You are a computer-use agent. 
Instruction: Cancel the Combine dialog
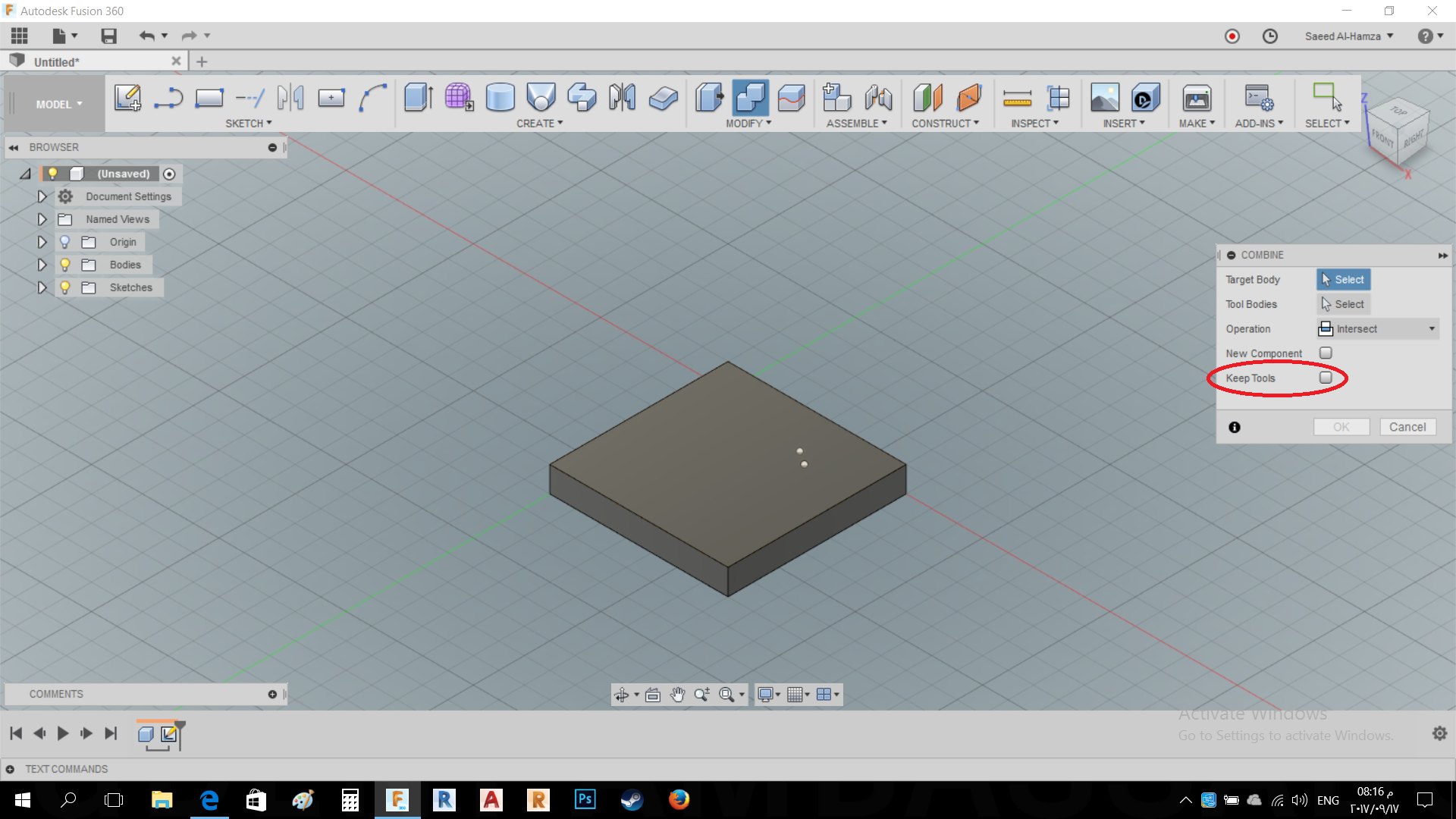(x=1407, y=426)
